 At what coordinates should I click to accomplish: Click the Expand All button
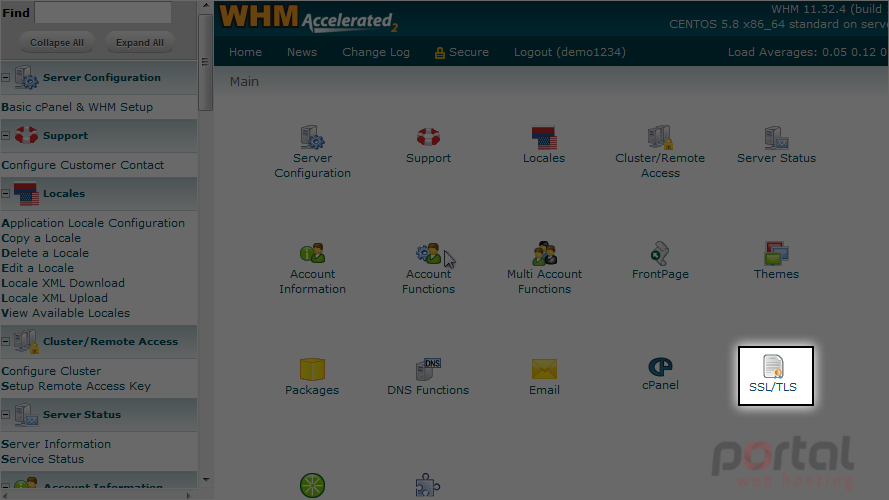(139, 43)
